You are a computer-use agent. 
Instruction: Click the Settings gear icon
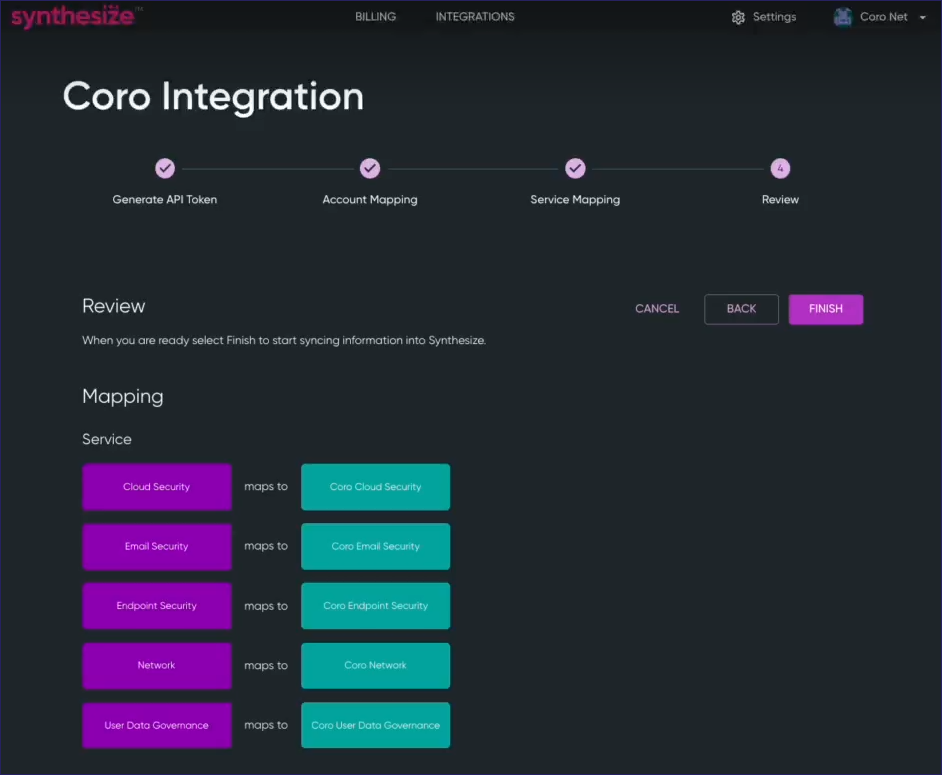(x=738, y=17)
